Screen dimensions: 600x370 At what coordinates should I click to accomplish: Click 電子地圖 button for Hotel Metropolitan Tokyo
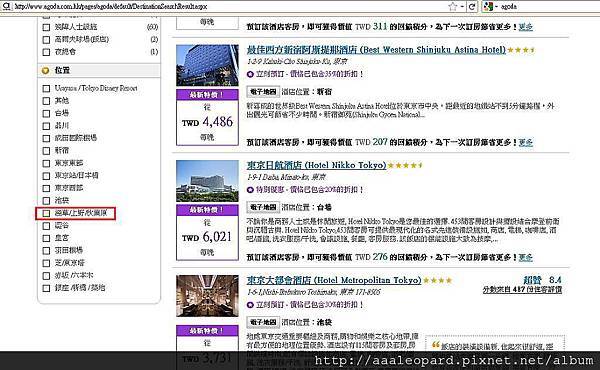tap(263, 323)
